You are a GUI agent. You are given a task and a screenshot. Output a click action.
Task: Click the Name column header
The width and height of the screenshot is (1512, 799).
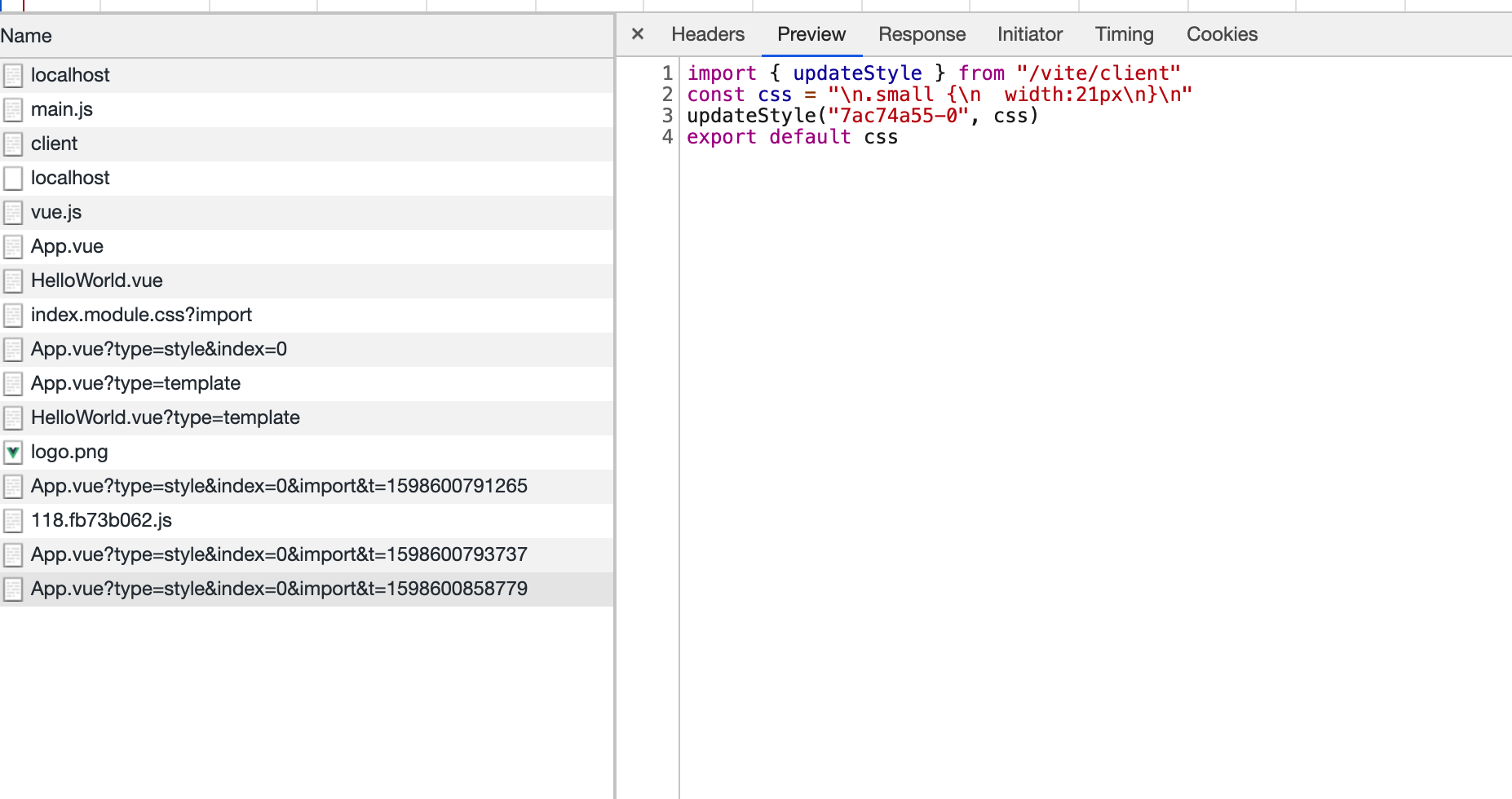[x=26, y=36]
